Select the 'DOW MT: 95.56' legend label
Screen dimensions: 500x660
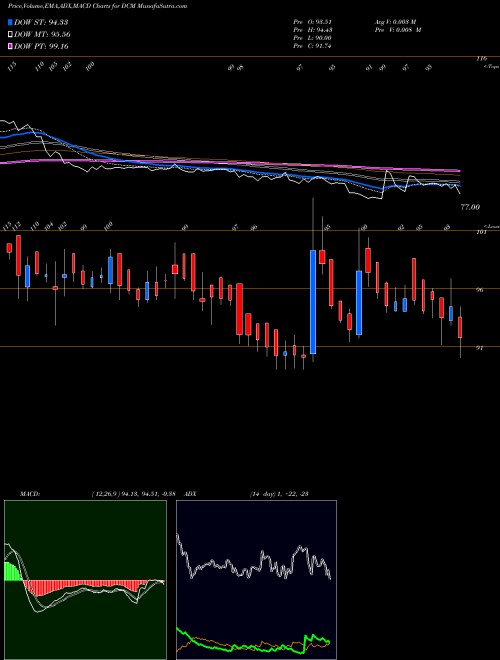tap(42, 35)
